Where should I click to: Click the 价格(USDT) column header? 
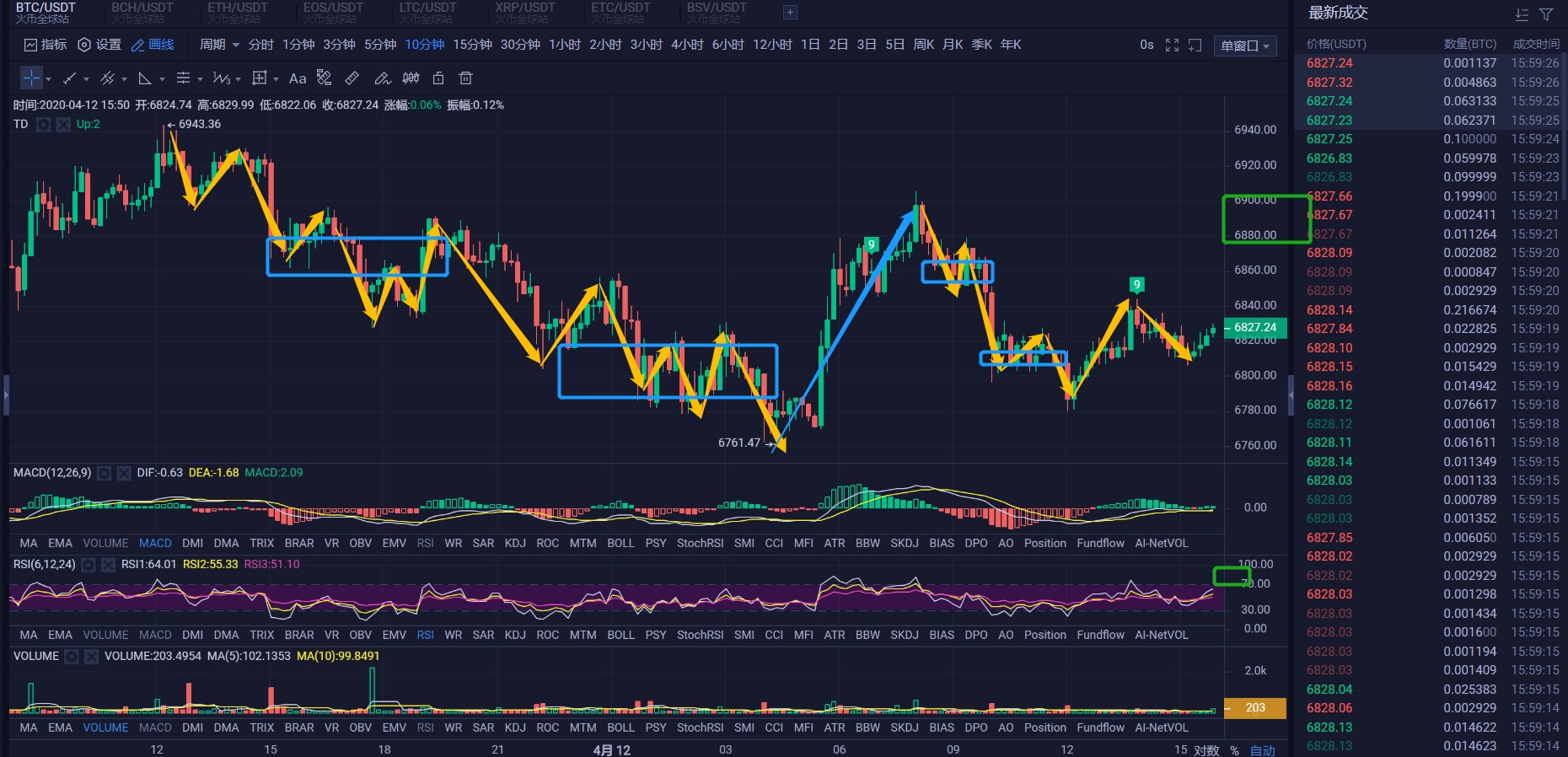(x=1336, y=44)
